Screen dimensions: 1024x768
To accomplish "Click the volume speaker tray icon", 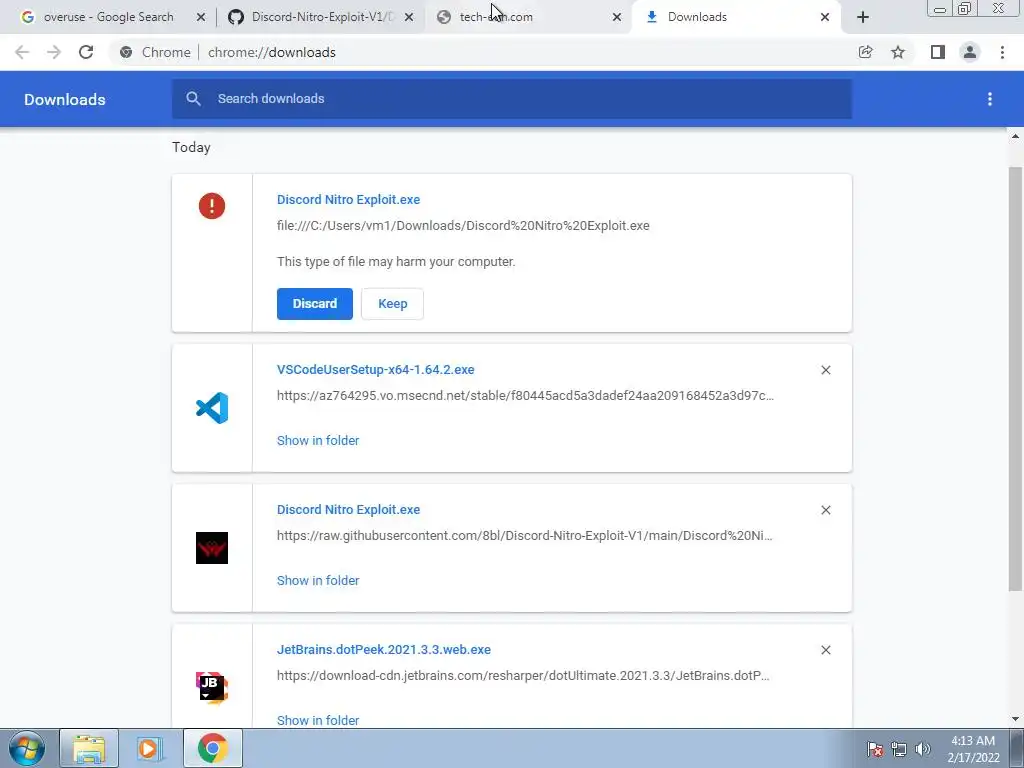I will [x=923, y=749].
